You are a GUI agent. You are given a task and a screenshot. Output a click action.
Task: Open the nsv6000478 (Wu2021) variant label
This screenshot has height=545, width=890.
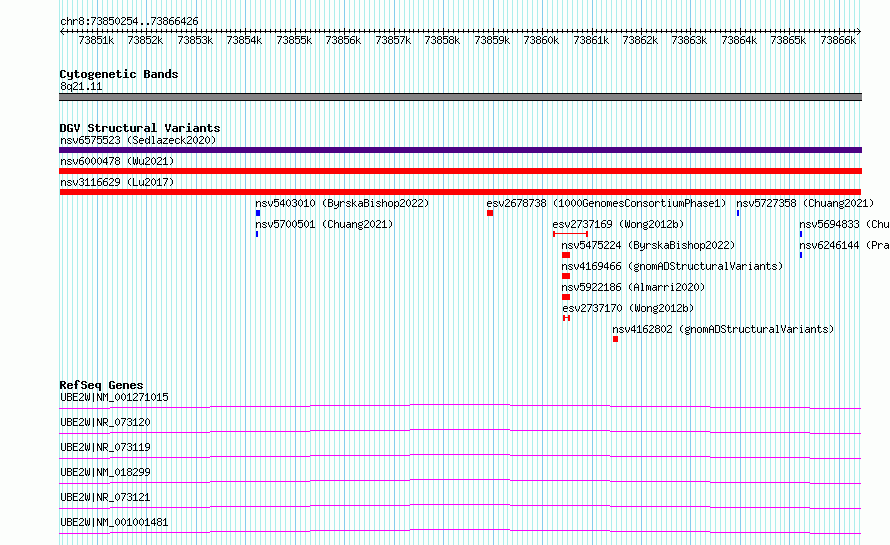tap(117, 161)
